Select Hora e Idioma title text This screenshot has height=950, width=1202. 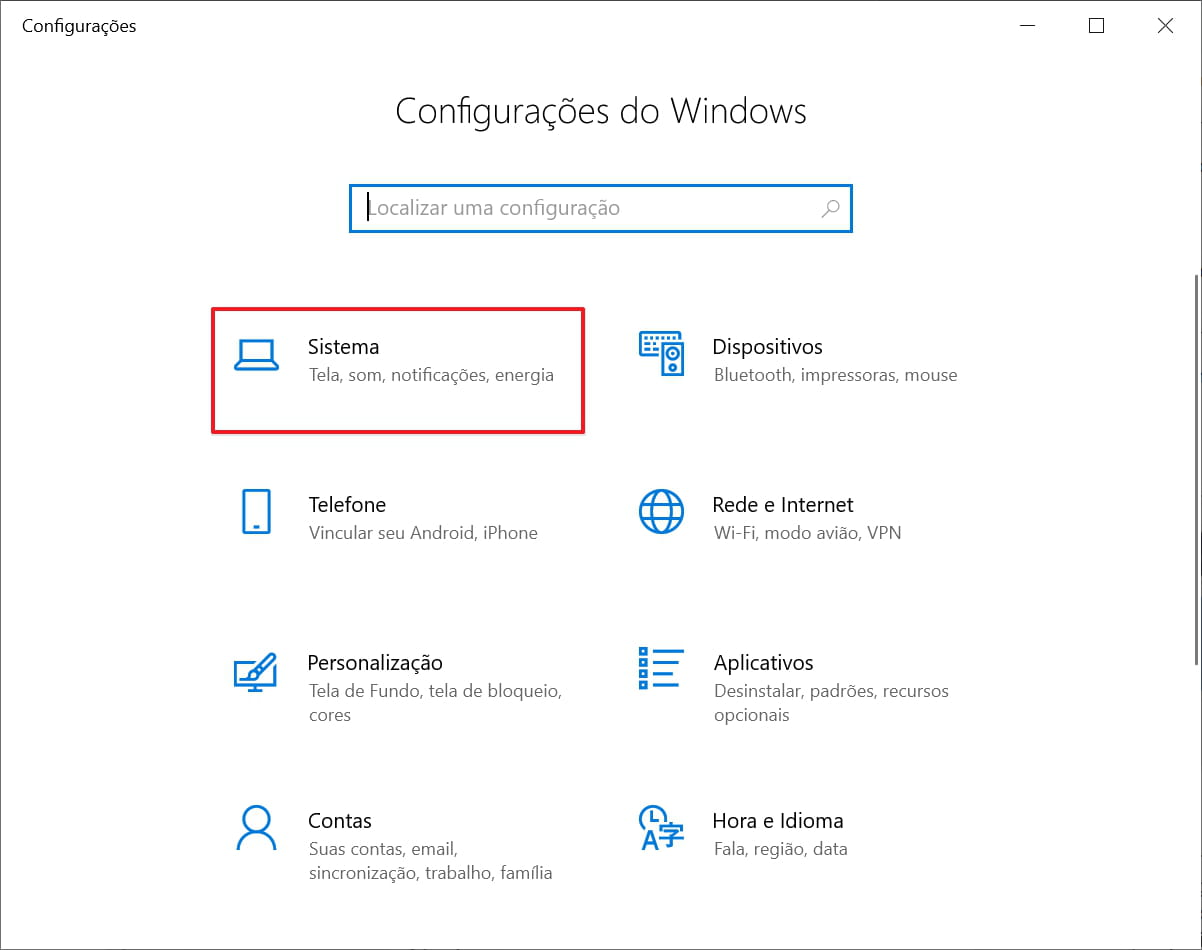tap(777, 821)
